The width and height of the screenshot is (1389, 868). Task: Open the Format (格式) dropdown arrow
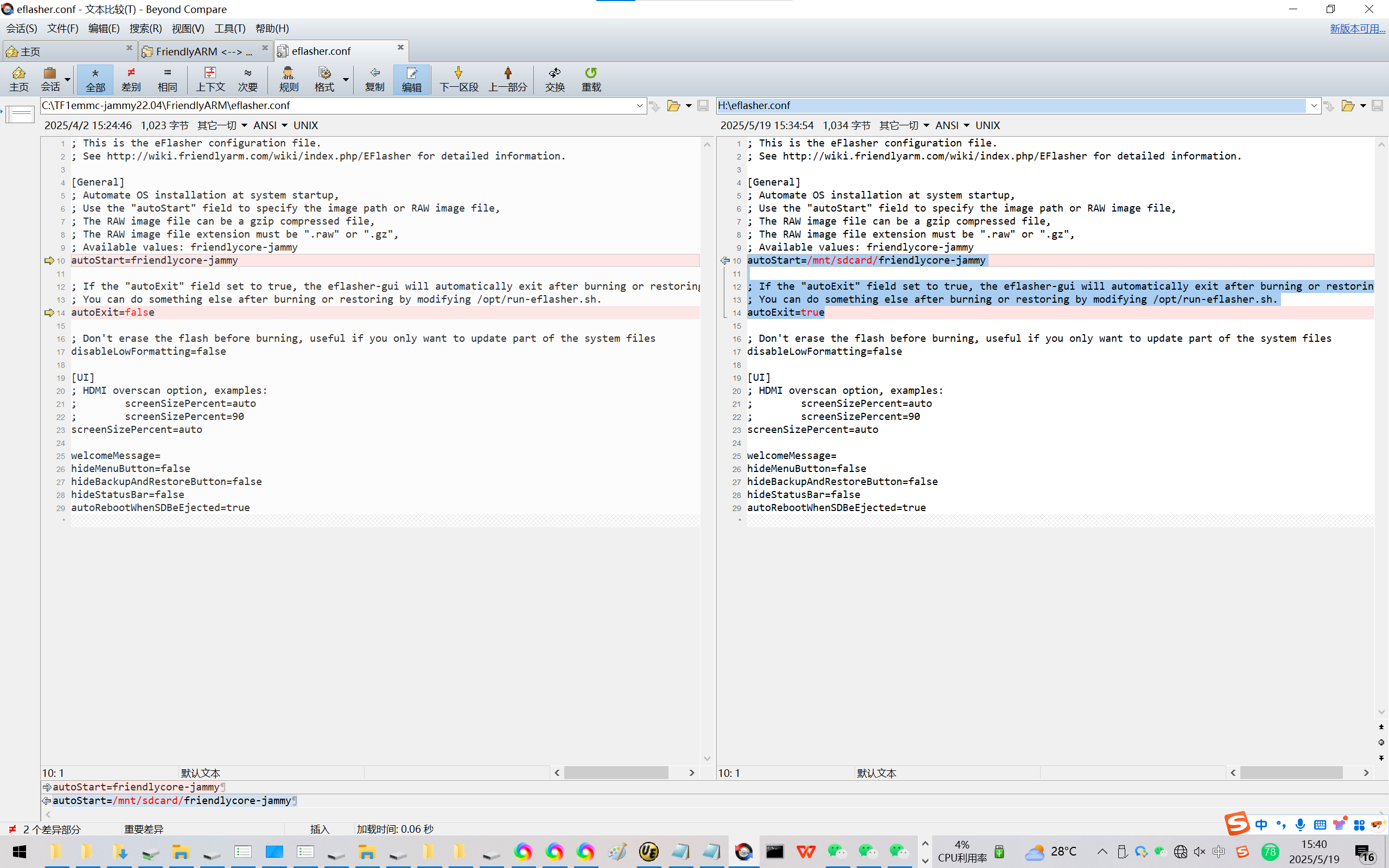[x=346, y=79]
